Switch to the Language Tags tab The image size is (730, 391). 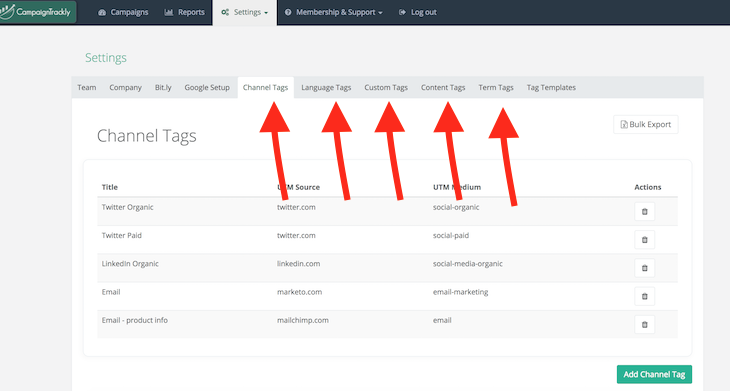click(326, 88)
